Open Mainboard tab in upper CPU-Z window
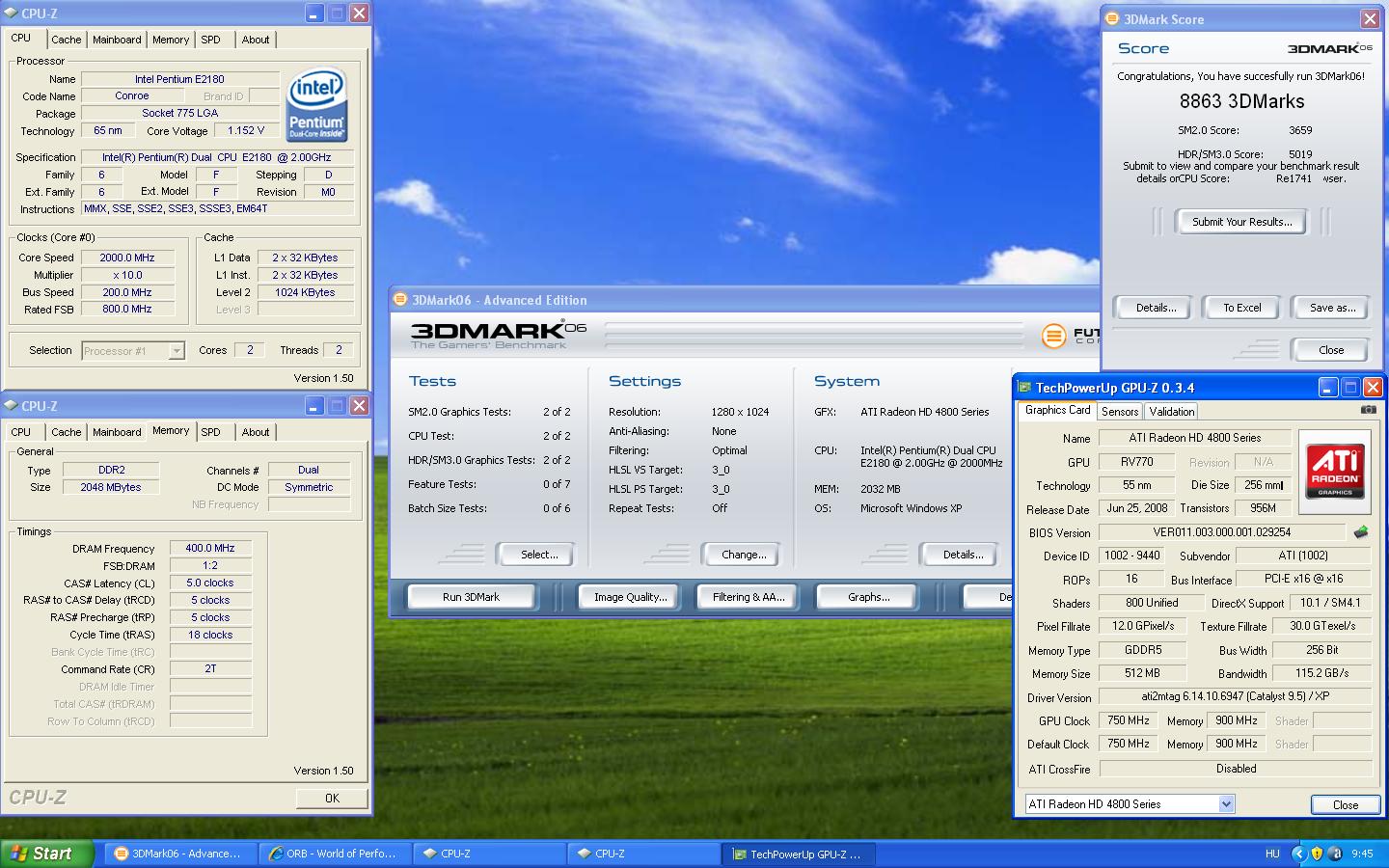This screenshot has height=868, width=1389. (x=117, y=40)
